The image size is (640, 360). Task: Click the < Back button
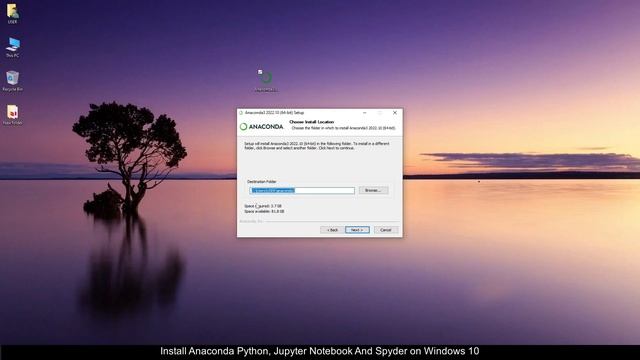point(332,230)
